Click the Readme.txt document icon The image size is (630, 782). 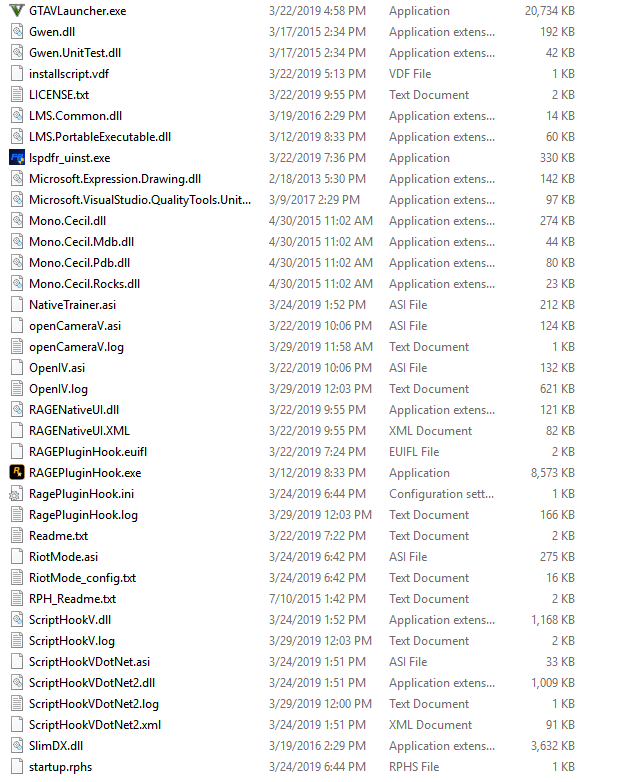pos(17,536)
